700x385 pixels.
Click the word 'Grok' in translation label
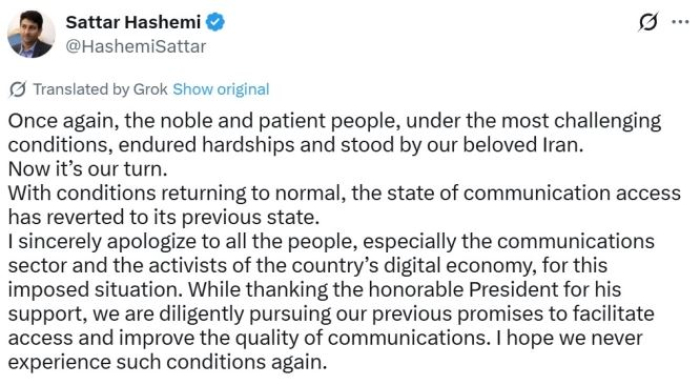(x=150, y=89)
